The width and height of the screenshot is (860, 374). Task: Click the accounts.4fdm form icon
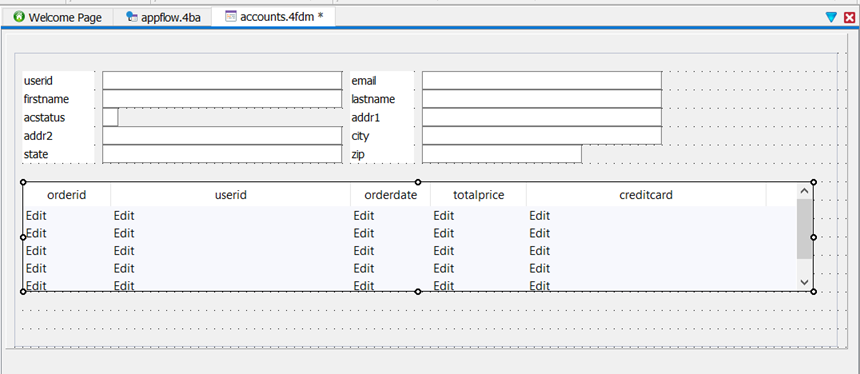click(x=231, y=16)
